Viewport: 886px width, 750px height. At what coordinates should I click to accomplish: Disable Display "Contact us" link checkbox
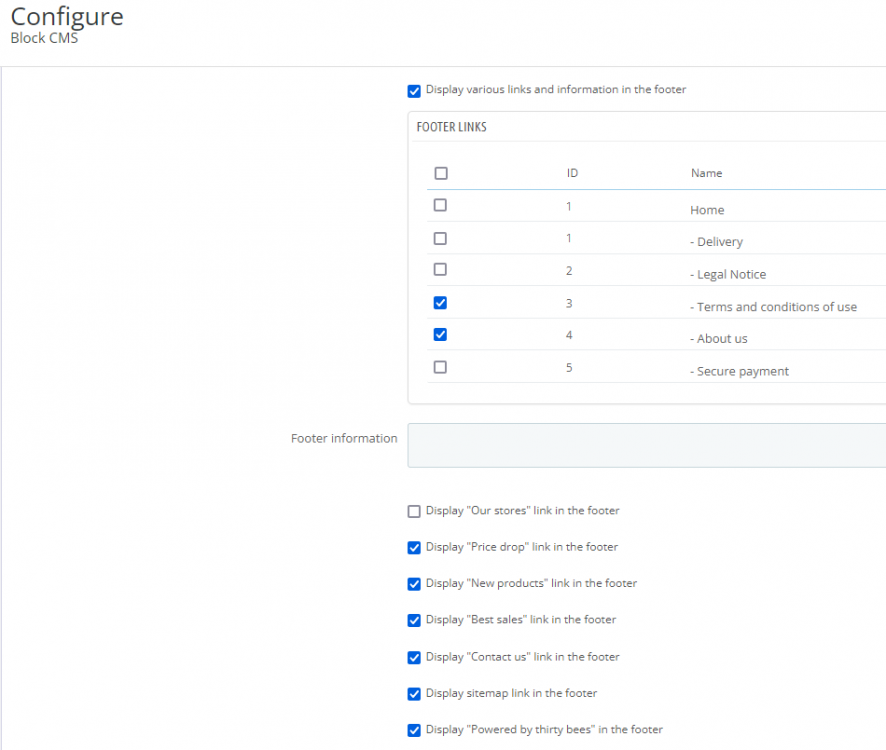(x=414, y=658)
